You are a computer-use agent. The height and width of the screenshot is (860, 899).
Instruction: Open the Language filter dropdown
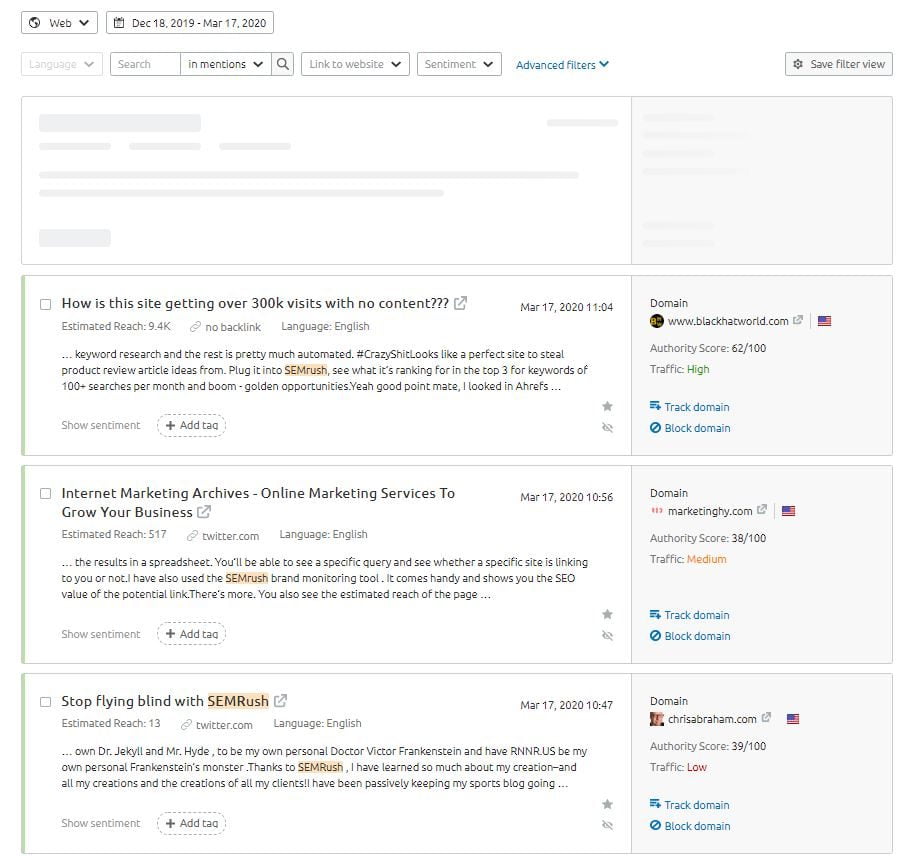point(62,64)
